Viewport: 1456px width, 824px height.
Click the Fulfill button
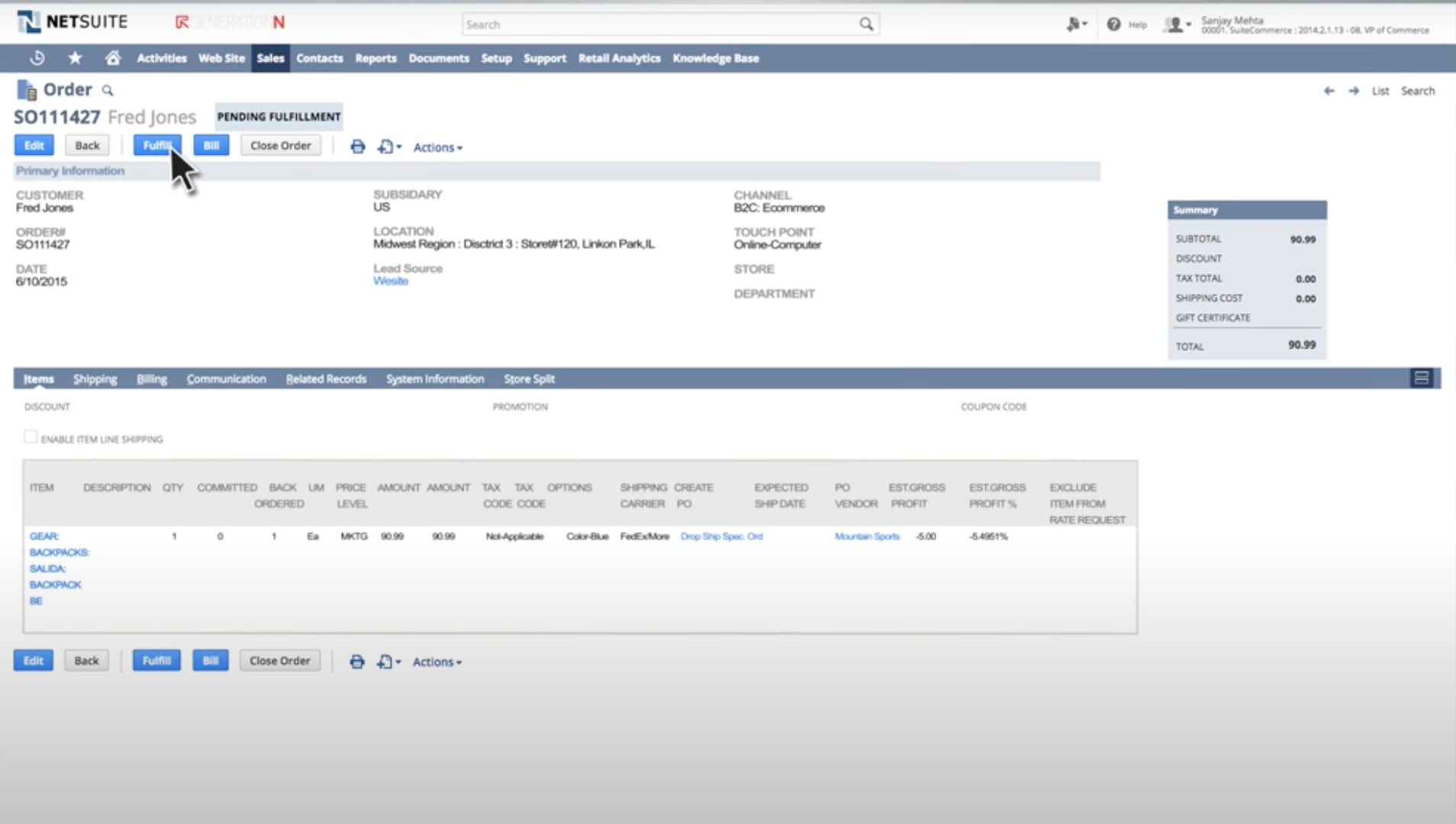[x=157, y=145]
